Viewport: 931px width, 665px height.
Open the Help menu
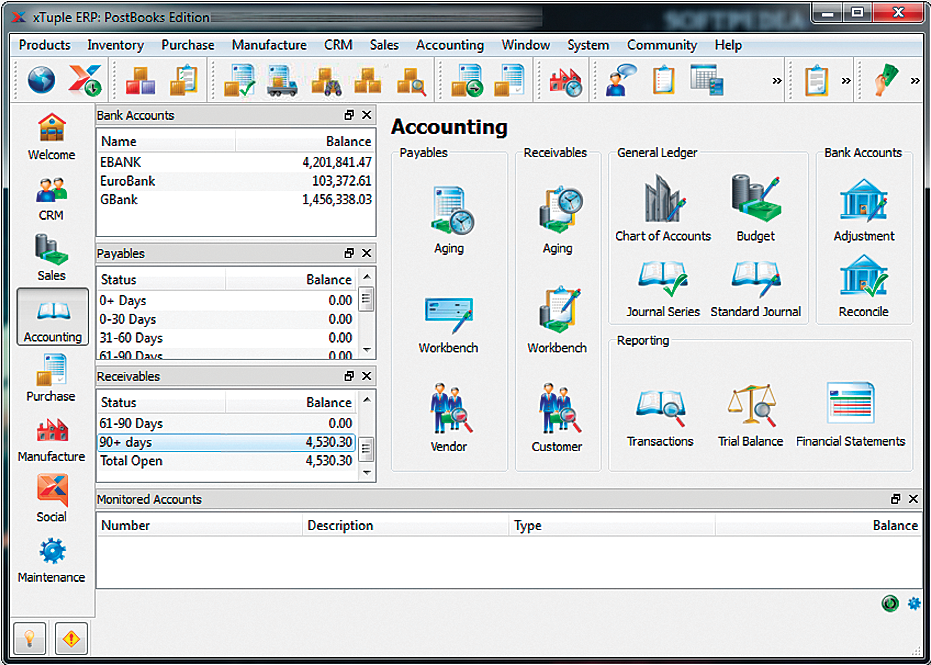(729, 45)
